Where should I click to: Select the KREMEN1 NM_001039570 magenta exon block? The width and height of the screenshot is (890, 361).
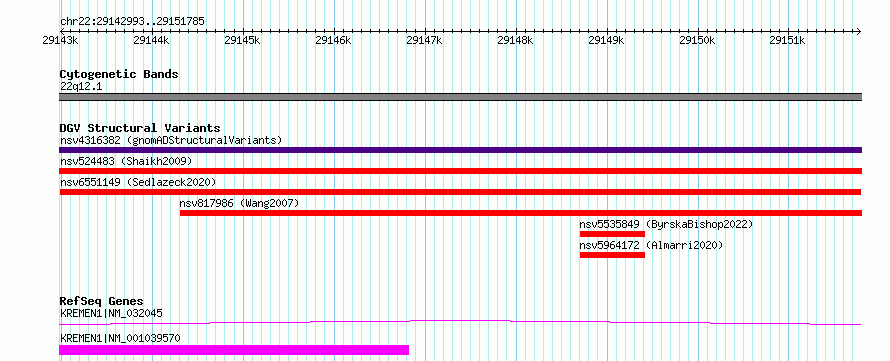point(234,350)
